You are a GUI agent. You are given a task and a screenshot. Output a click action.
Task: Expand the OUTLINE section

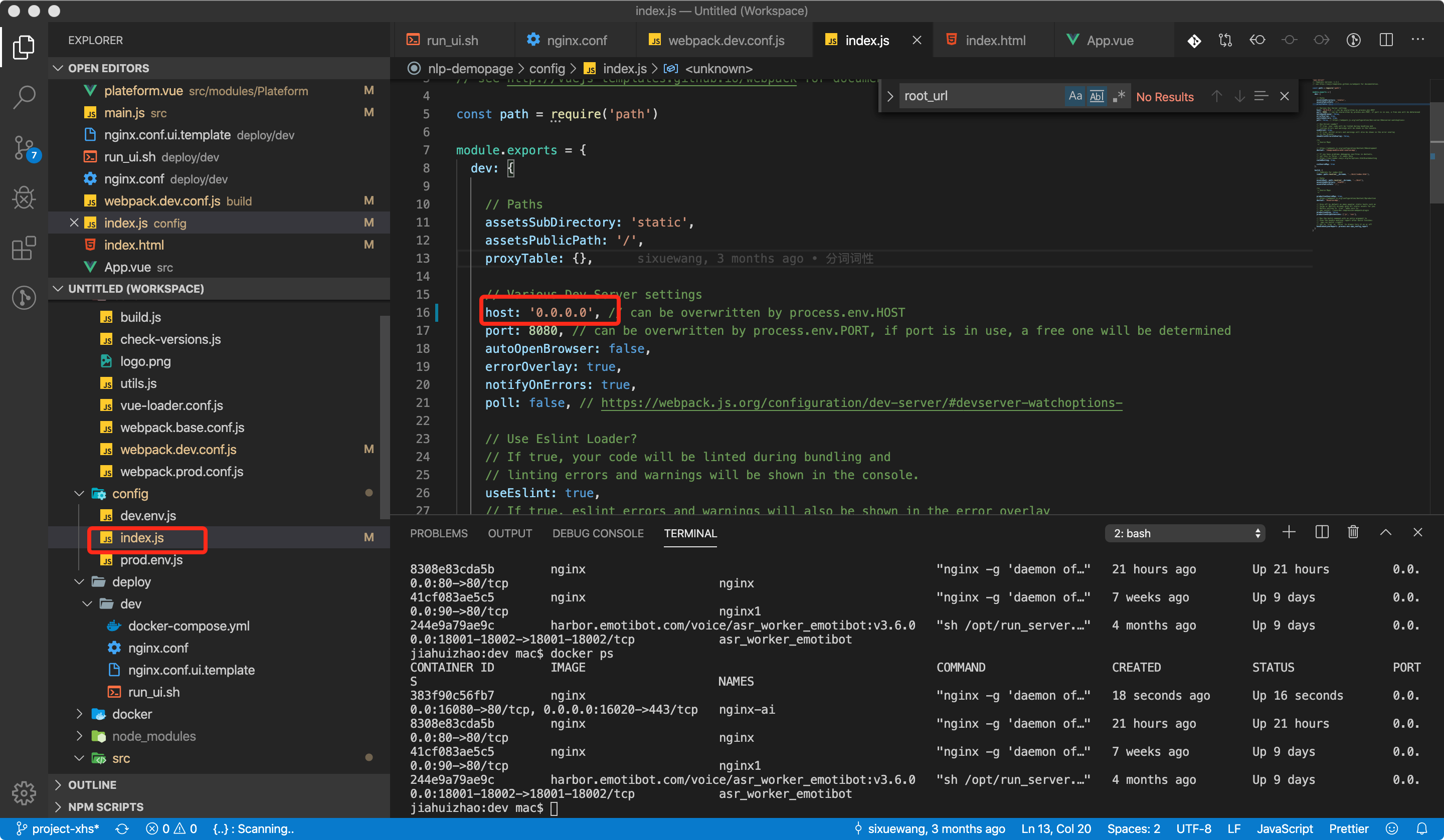coord(92,784)
